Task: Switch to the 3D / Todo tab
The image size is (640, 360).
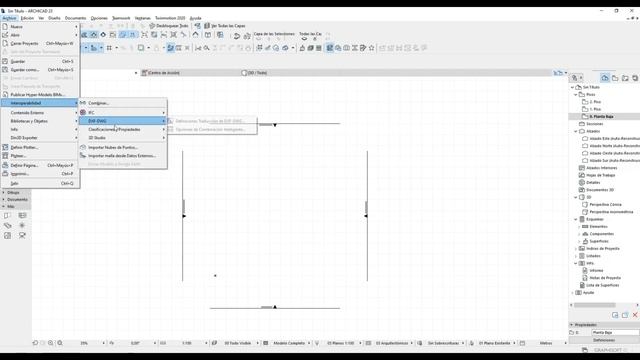Action: point(254,73)
